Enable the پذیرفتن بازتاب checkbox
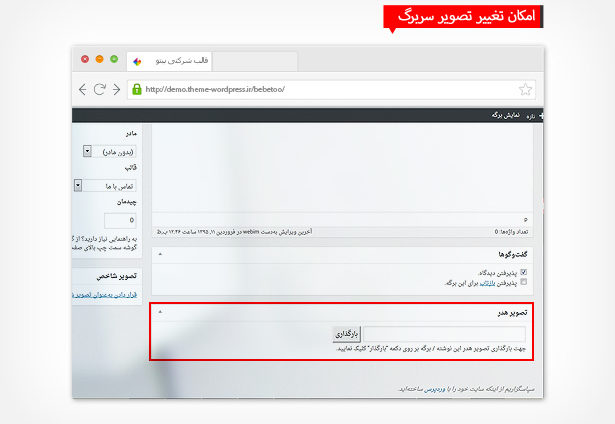Viewport: 615px width, 424px height. (x=523, y=283)
